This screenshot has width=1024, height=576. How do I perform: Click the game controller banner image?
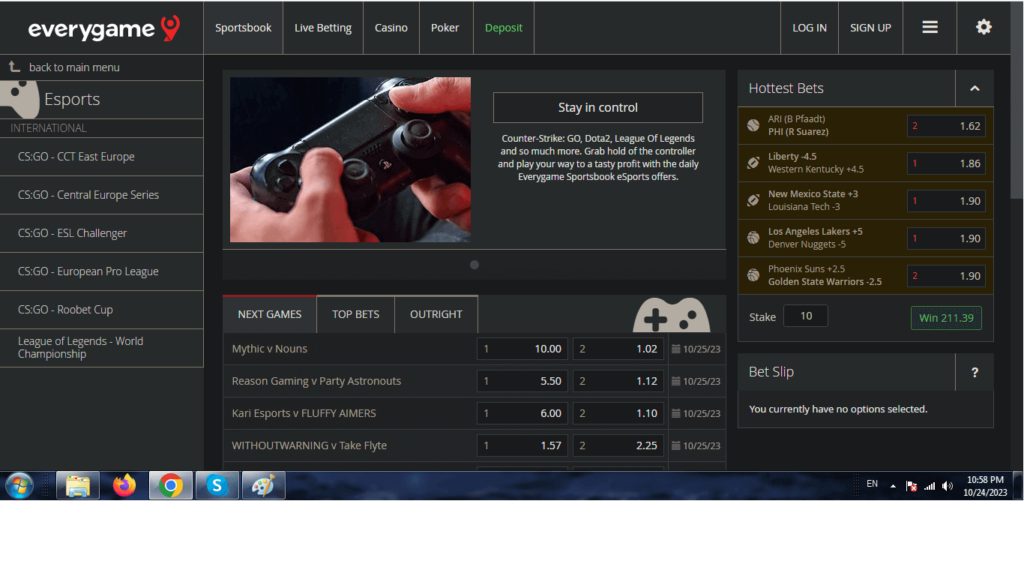pyautogui.click(x=350, y=159)
